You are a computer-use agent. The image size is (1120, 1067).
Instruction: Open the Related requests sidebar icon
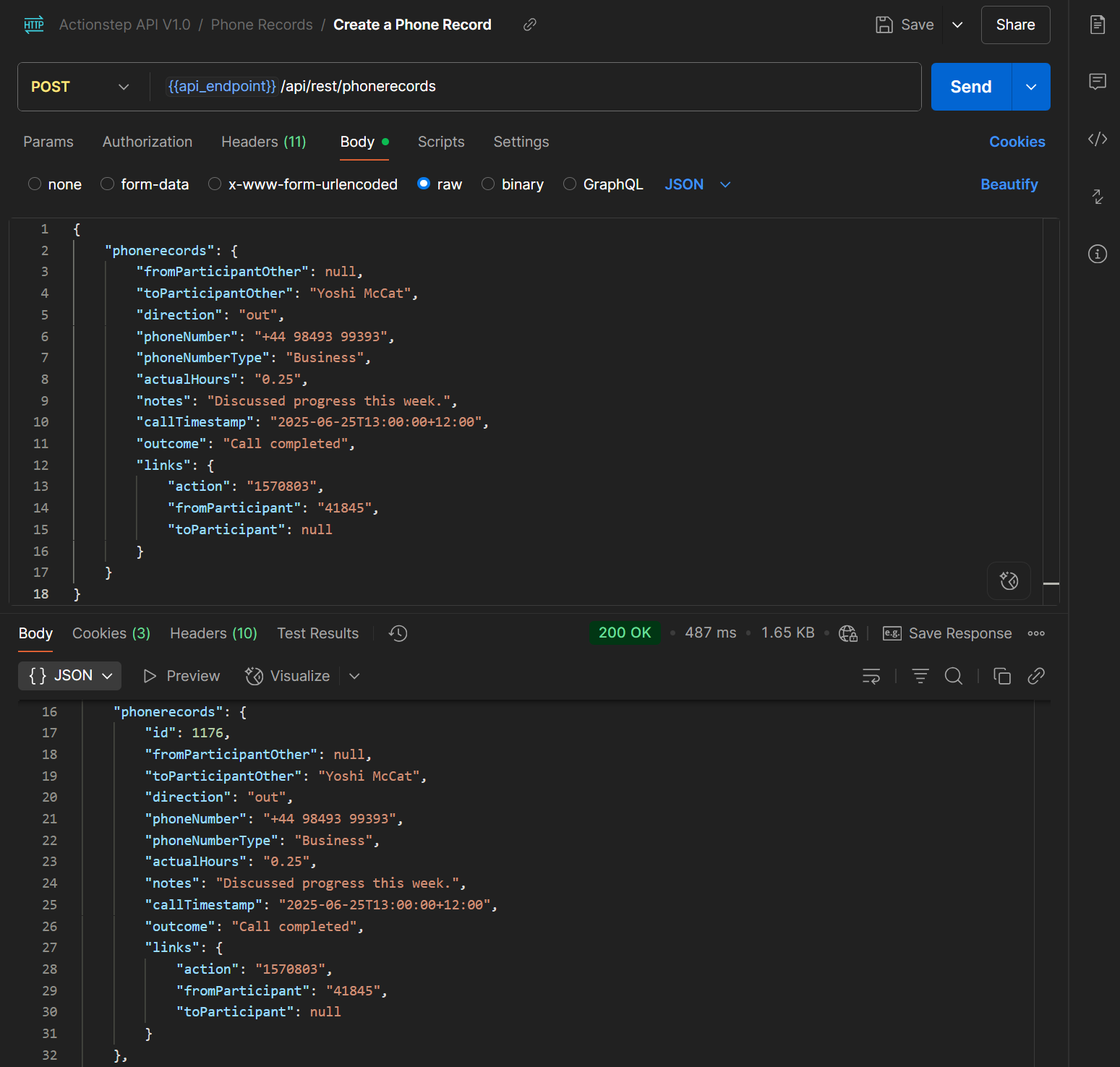[1098, 197]
